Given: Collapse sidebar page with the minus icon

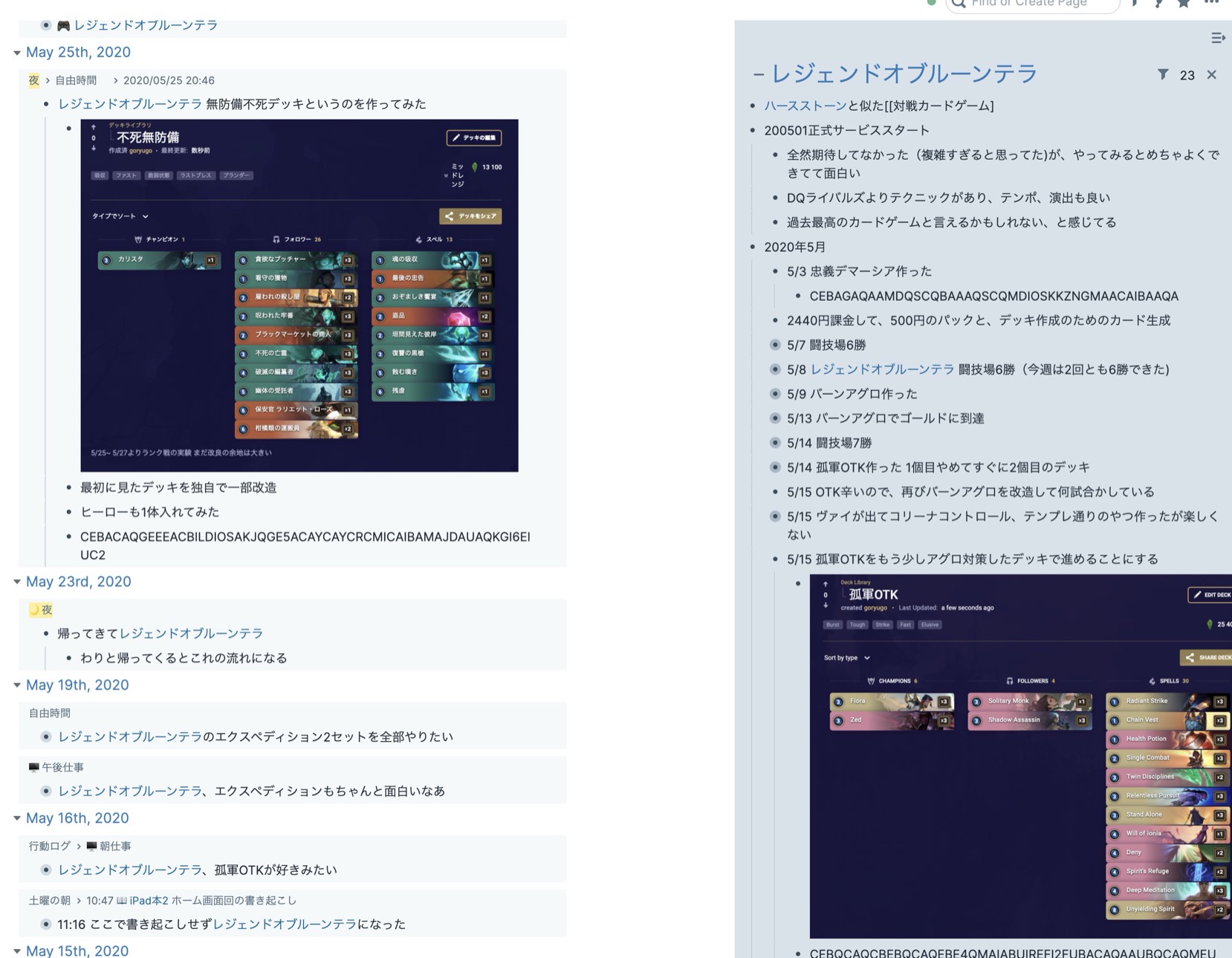Looking at the screenshot, I should tap(758, 74).
